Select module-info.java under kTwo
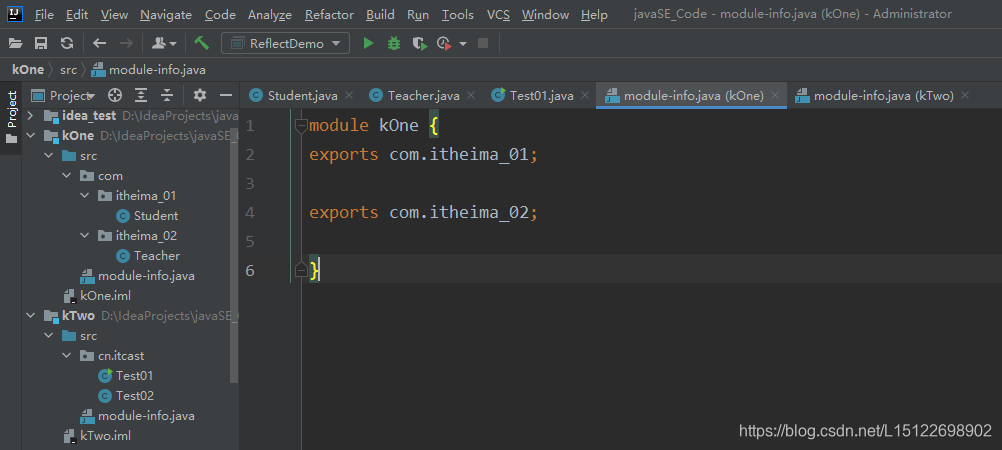The width and height of the screenshot is (1002, 450). coord(137,416)
